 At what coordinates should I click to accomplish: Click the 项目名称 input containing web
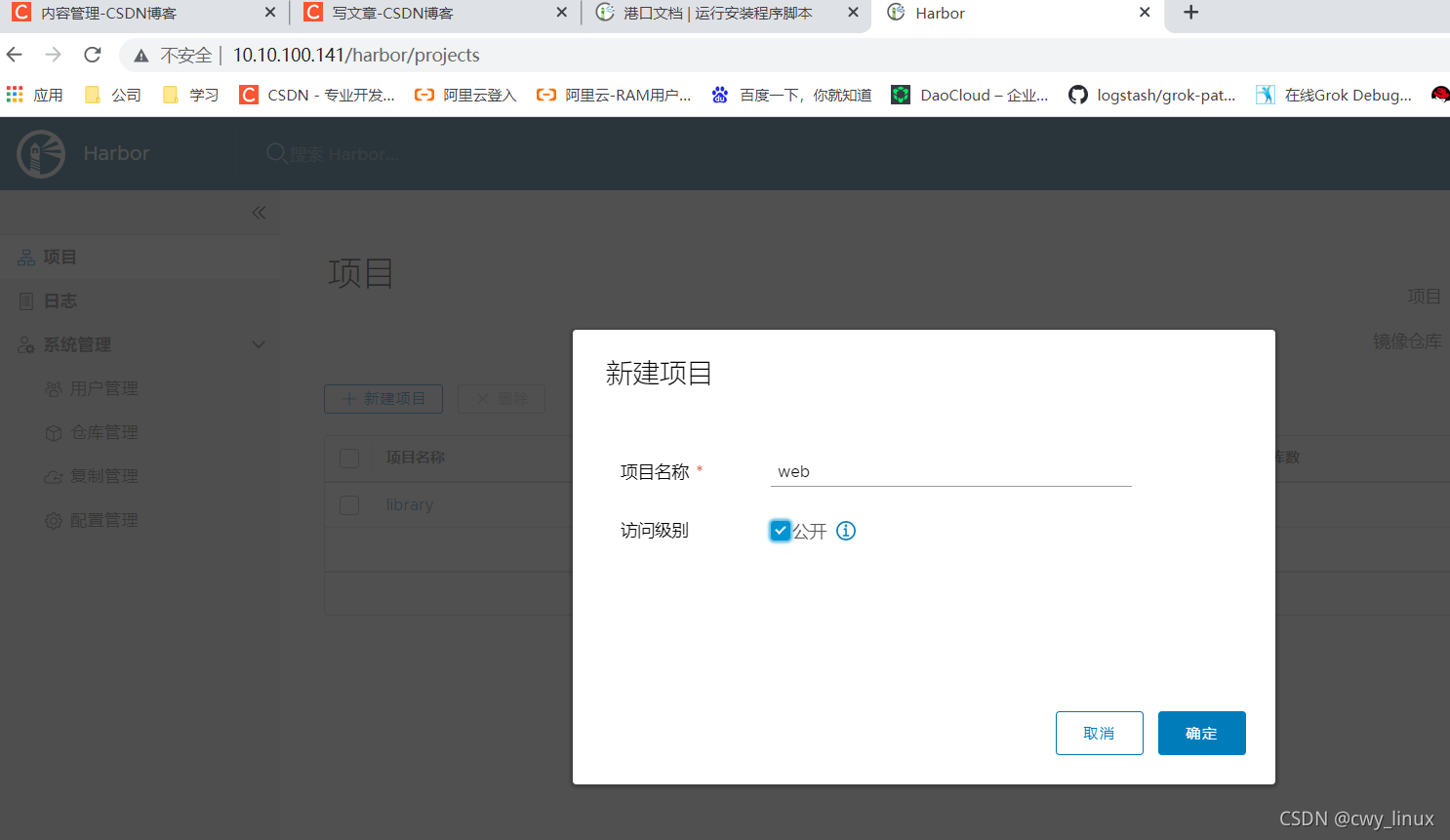click(951, 472)
